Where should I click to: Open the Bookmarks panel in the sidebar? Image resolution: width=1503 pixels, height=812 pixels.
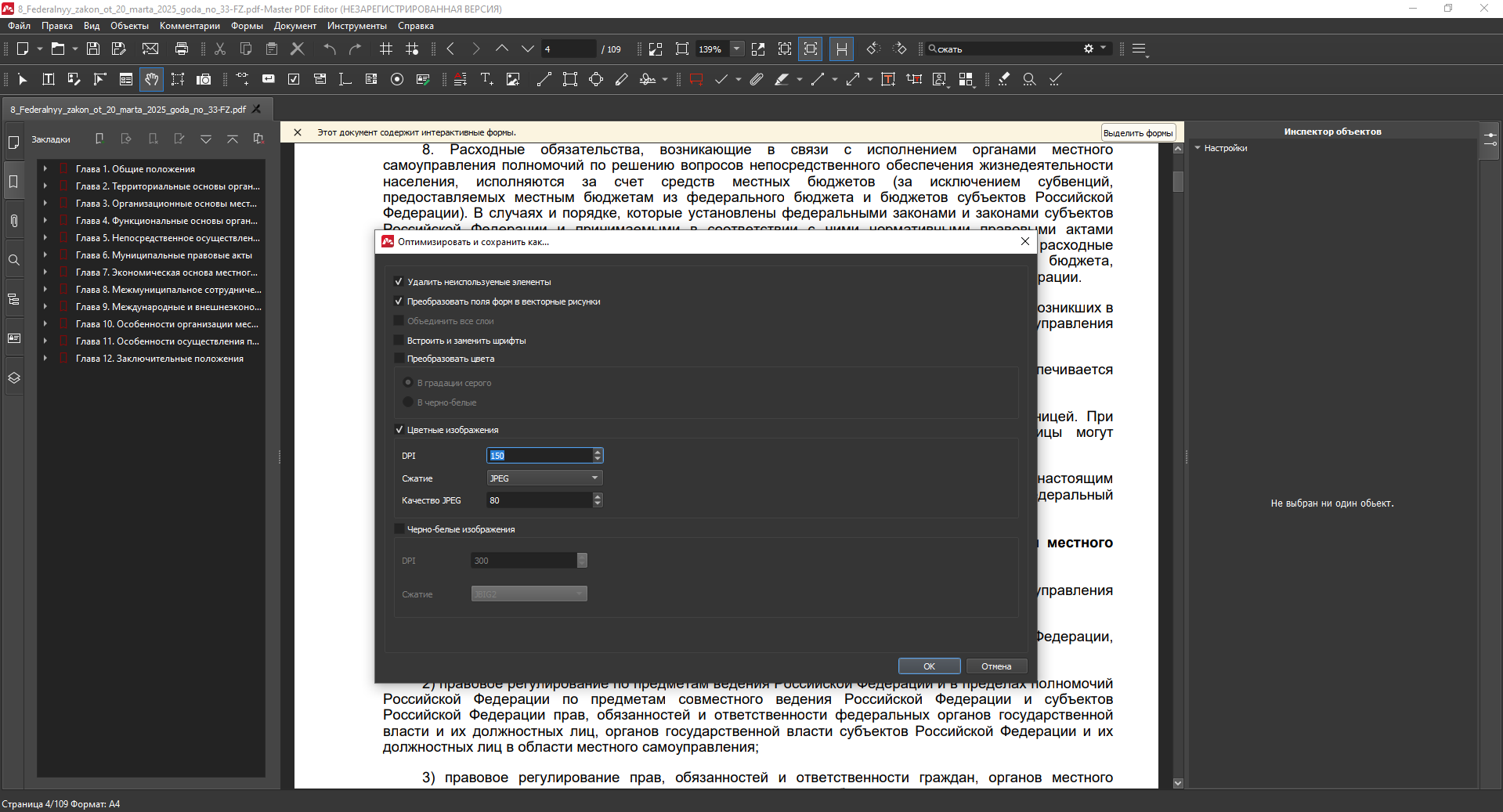13,181
